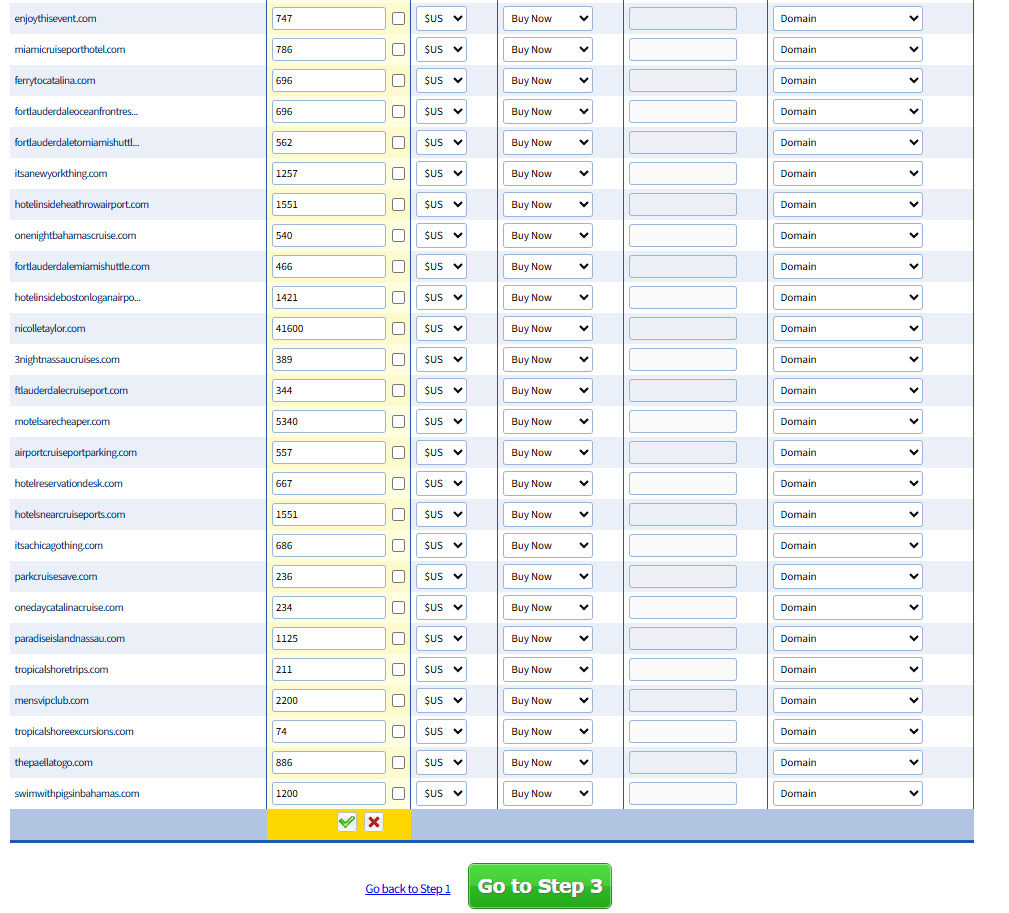Click the price field for hotelinsideheathrowairport.com

point(328,205)
